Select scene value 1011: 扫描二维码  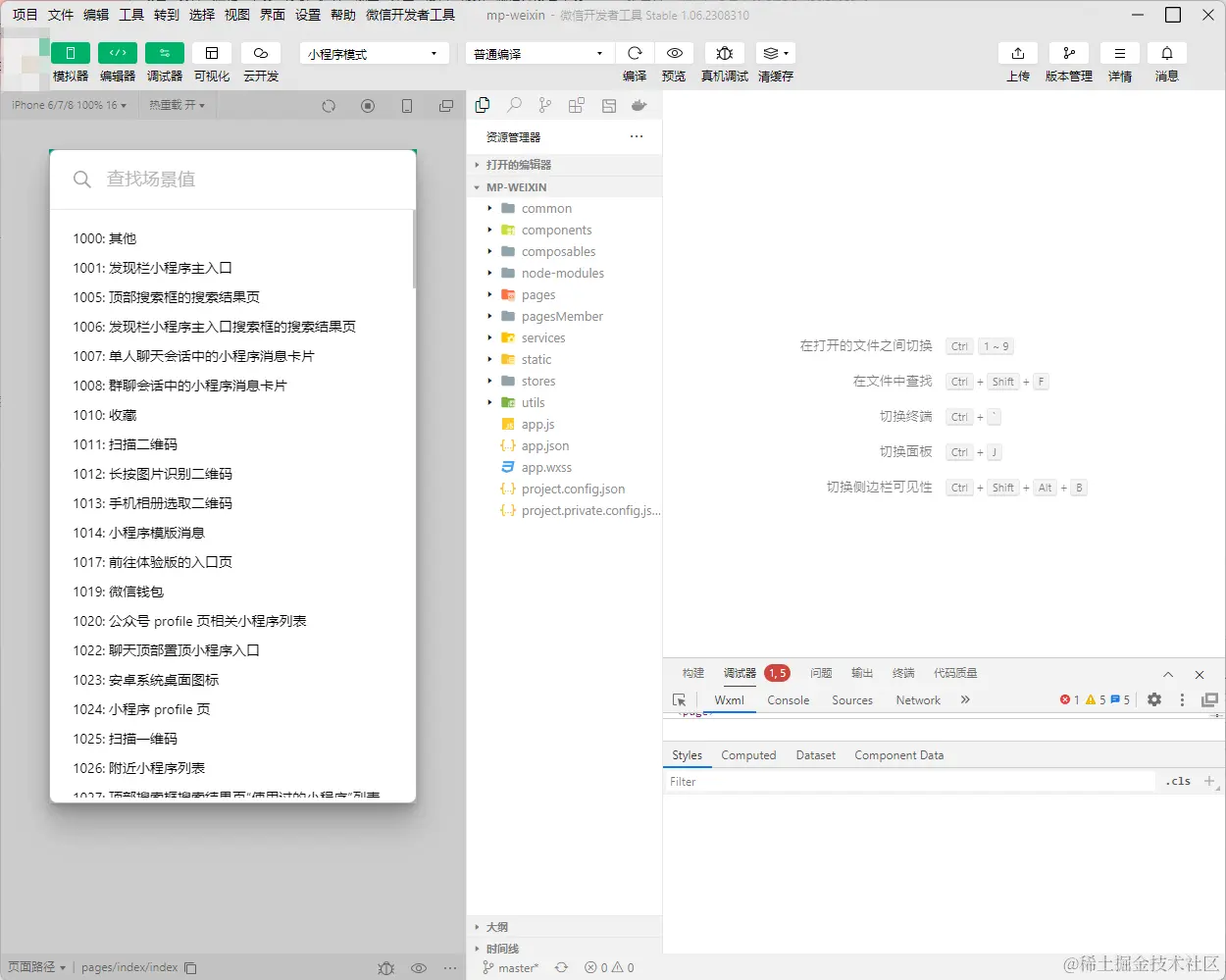tap(125, 444)
